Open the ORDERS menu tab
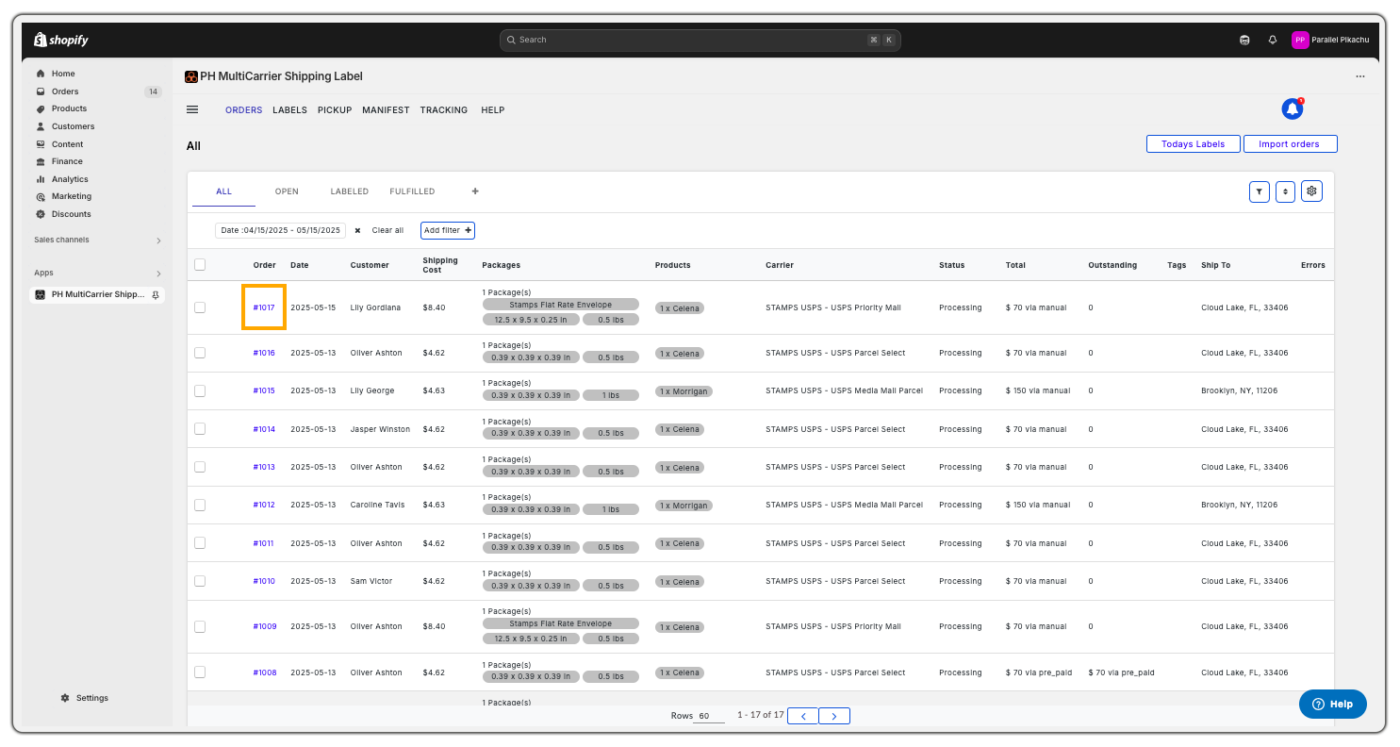 [x=243, y=110]
